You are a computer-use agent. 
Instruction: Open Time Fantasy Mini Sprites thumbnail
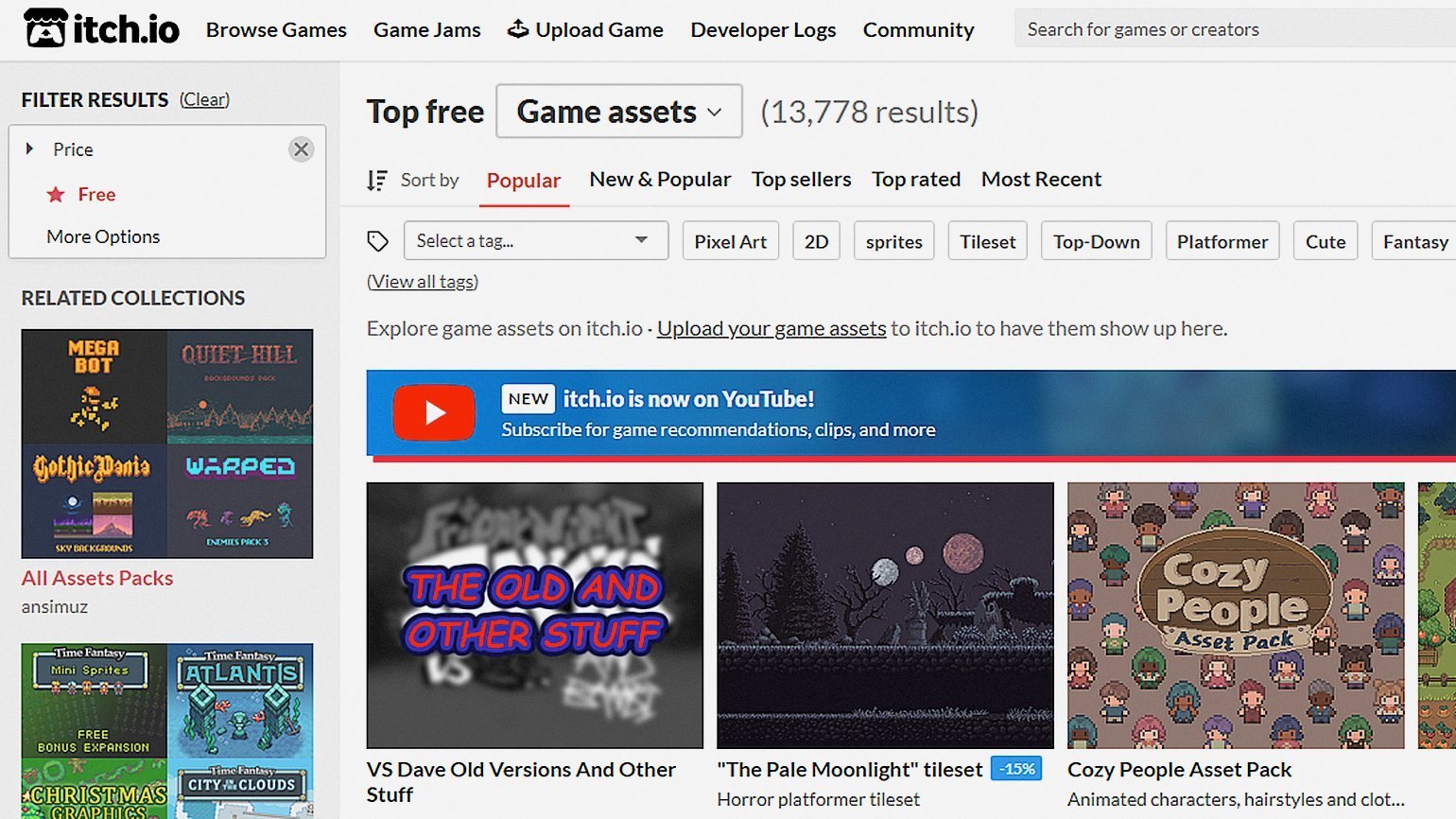(95, 701)
